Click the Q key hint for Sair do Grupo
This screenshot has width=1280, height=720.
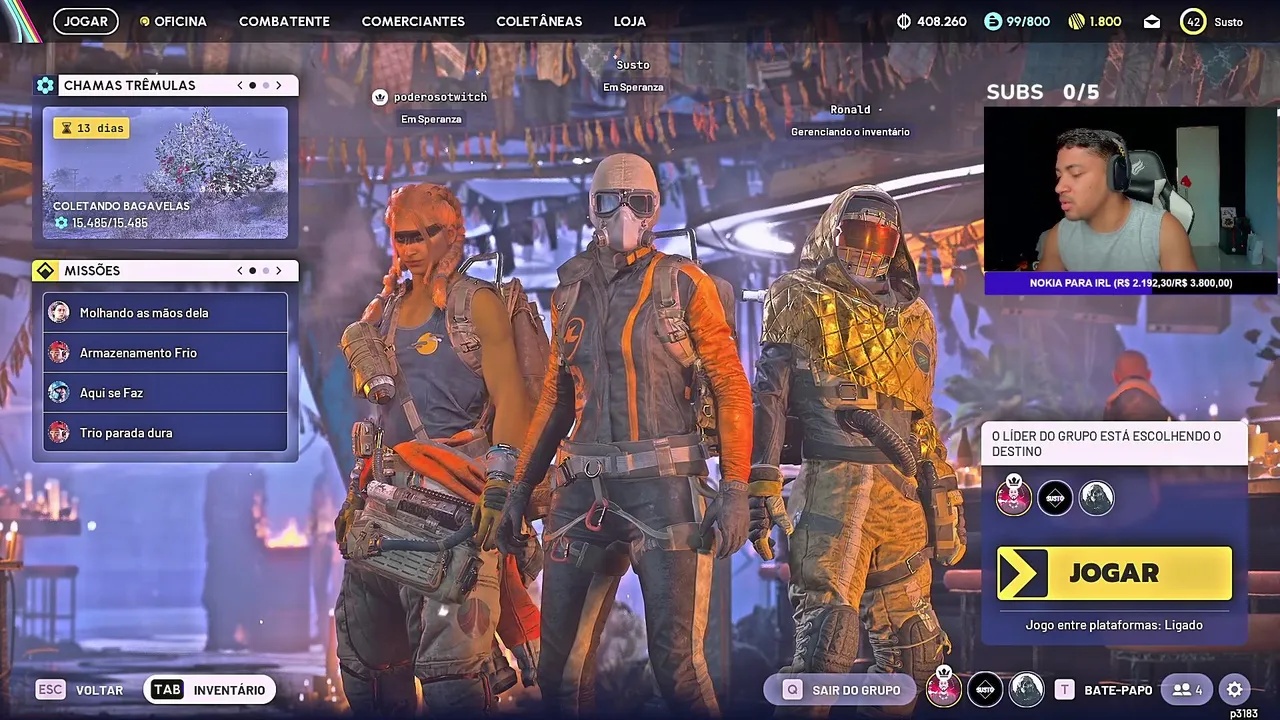[793, 690]
